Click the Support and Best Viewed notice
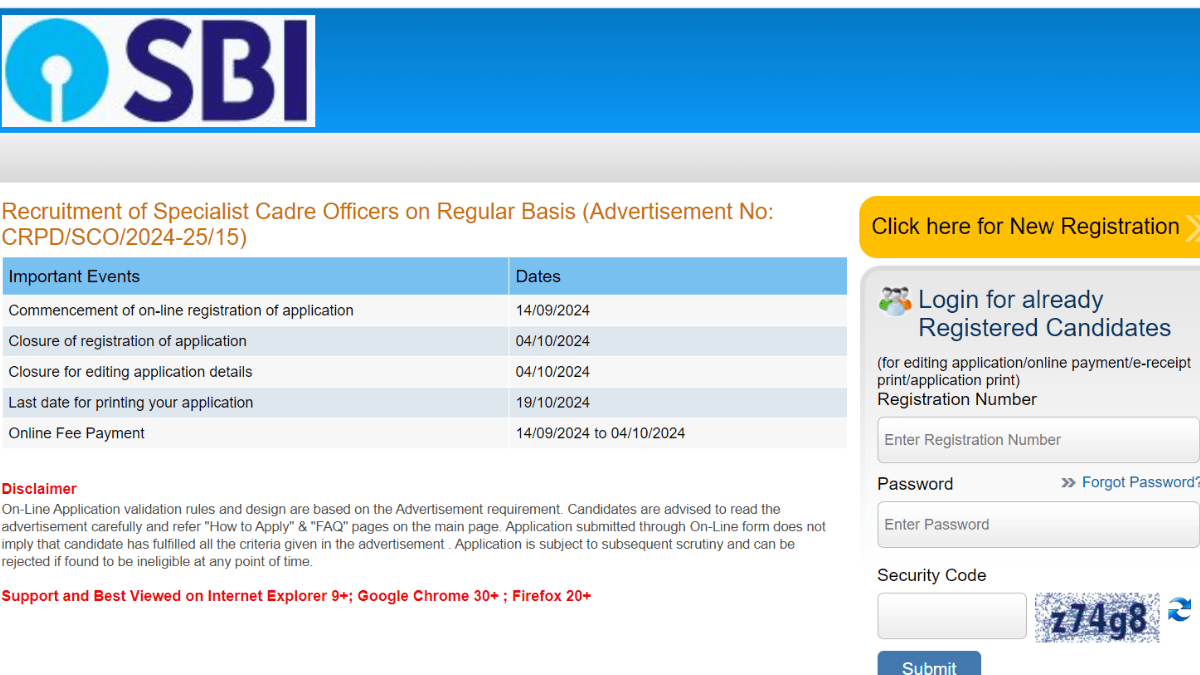 296,596
